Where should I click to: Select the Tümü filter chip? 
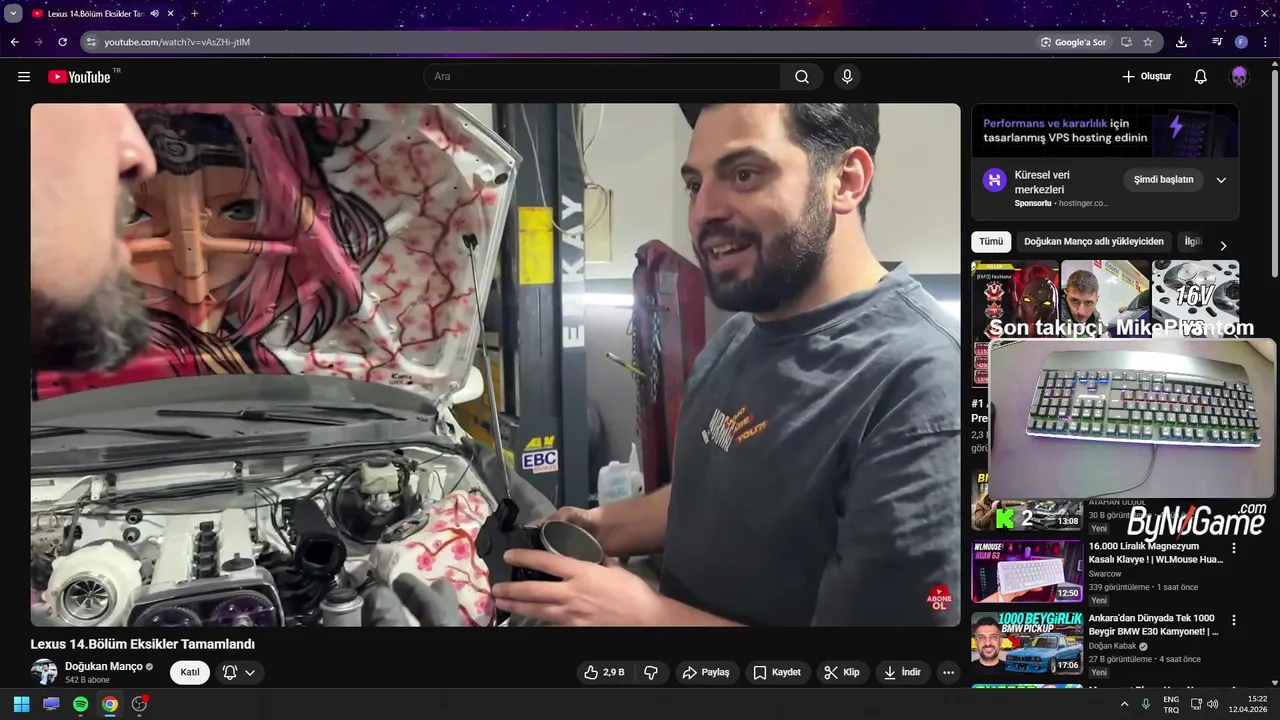click(x=991, y=242)
